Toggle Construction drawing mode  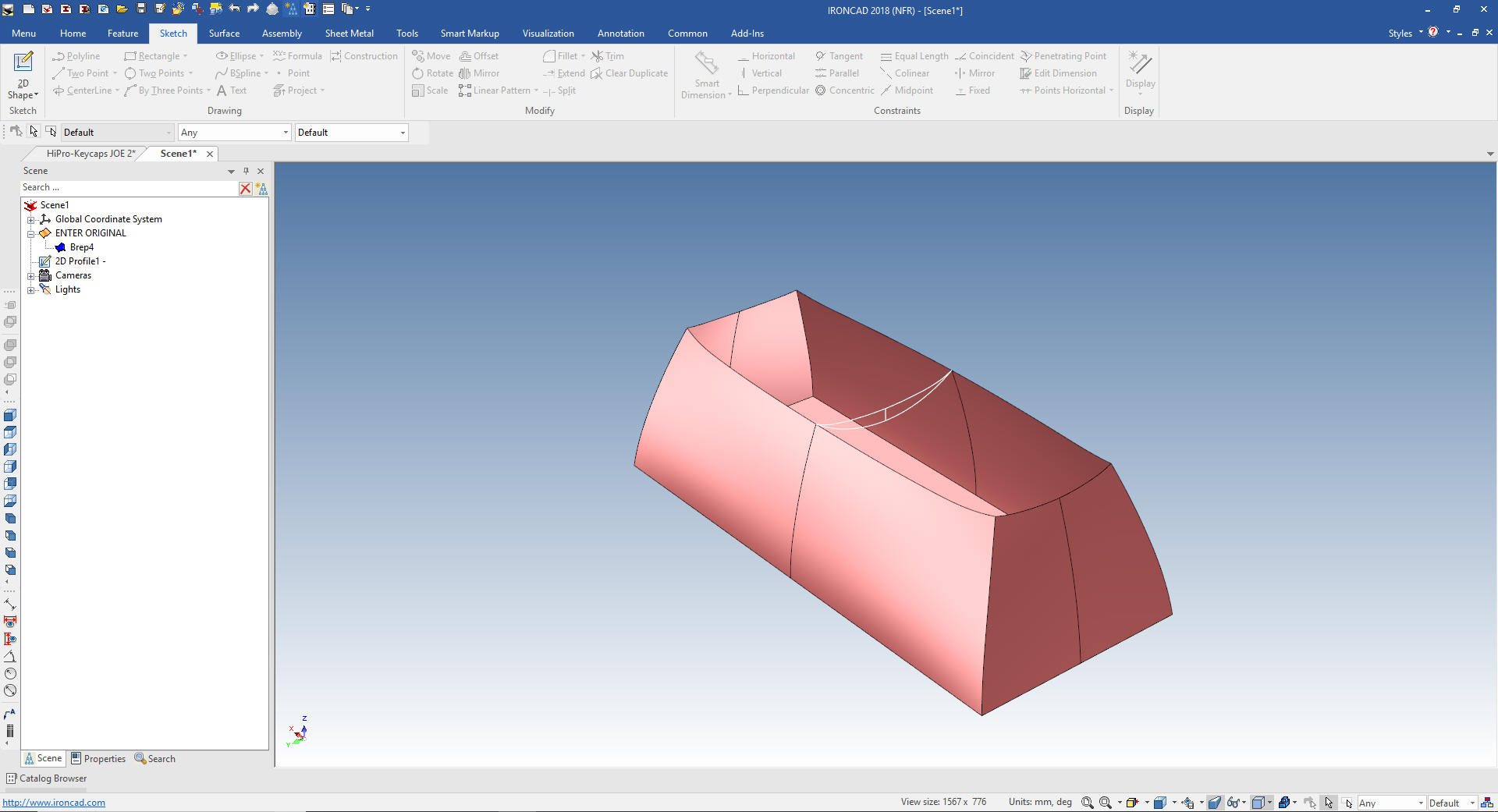(364, 56)
